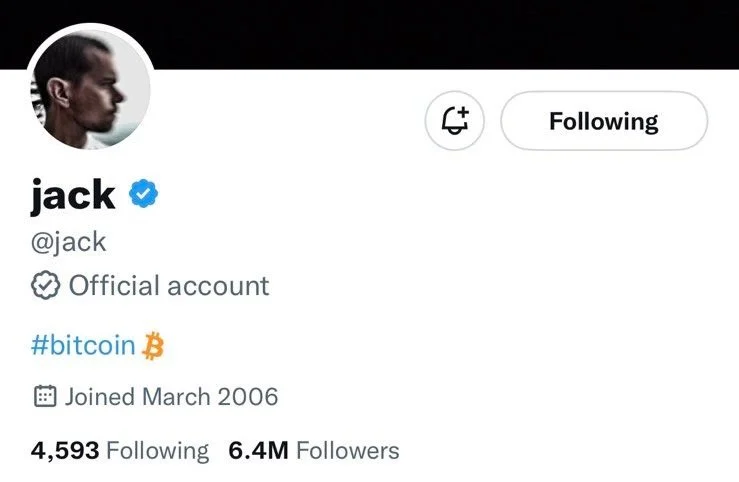Click the calendar icon beside join date
This screenshot has height=482, width=739.
click(x=44, y=397)
